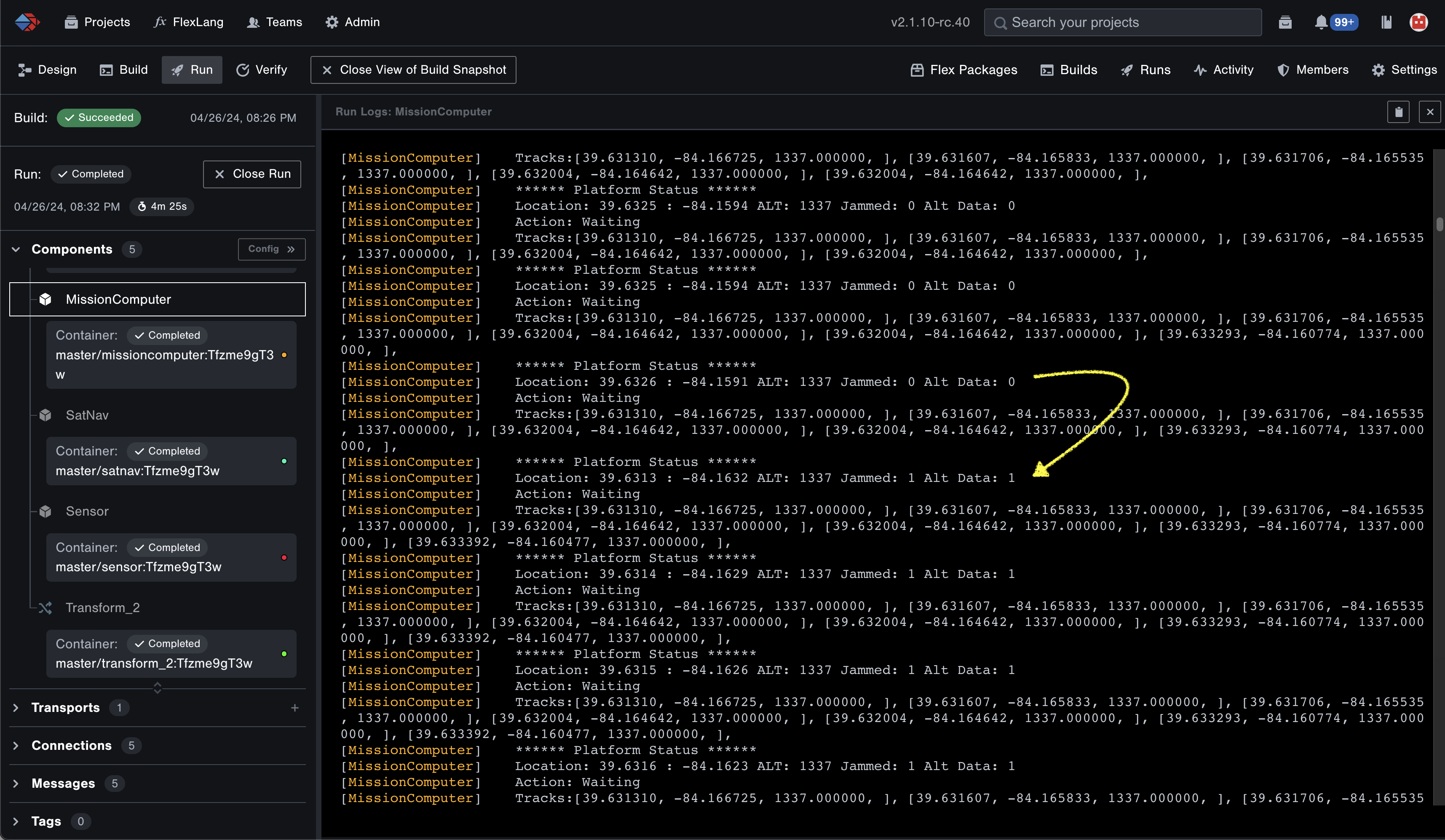Expand the Connections section
Screen dimensions: 1445x840
[16, 746]
